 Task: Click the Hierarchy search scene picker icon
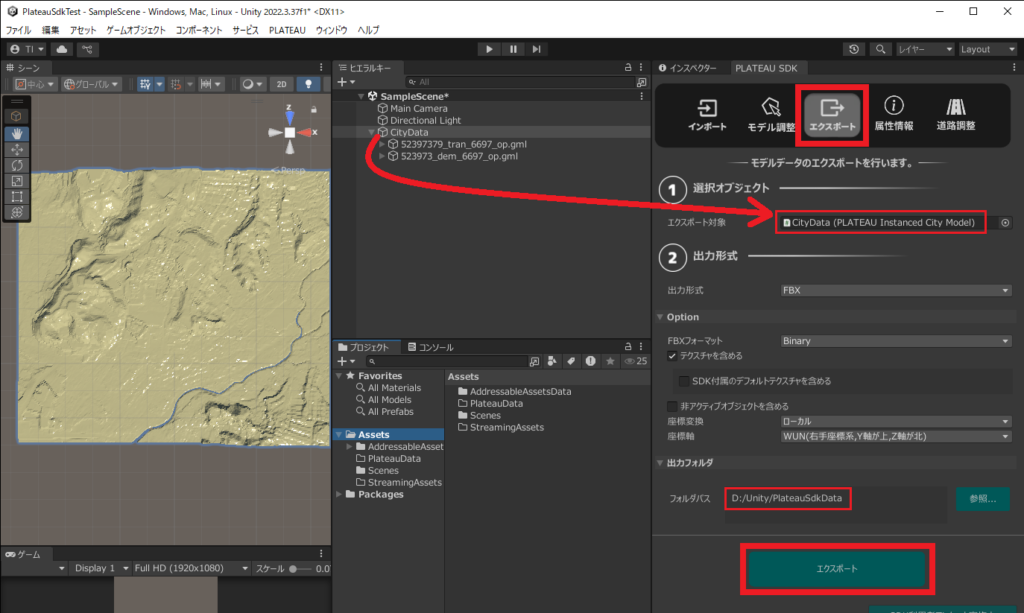(641, 82)
